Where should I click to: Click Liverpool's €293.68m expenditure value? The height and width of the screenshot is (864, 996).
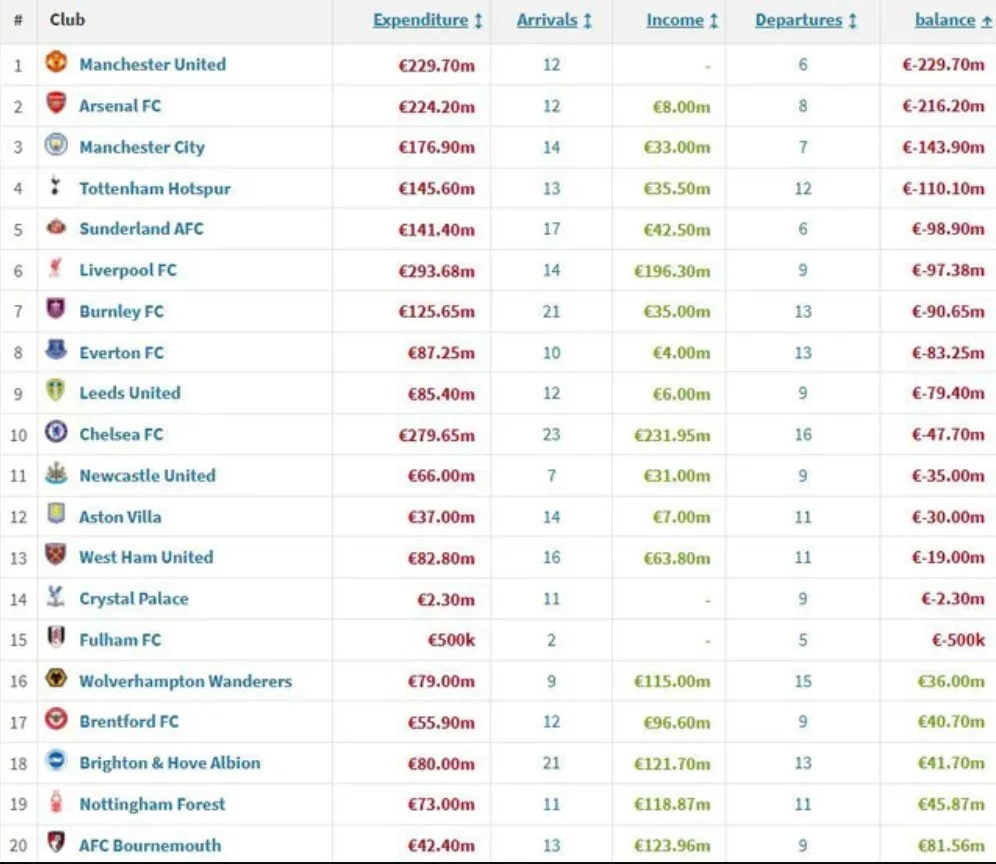point(436,271)
